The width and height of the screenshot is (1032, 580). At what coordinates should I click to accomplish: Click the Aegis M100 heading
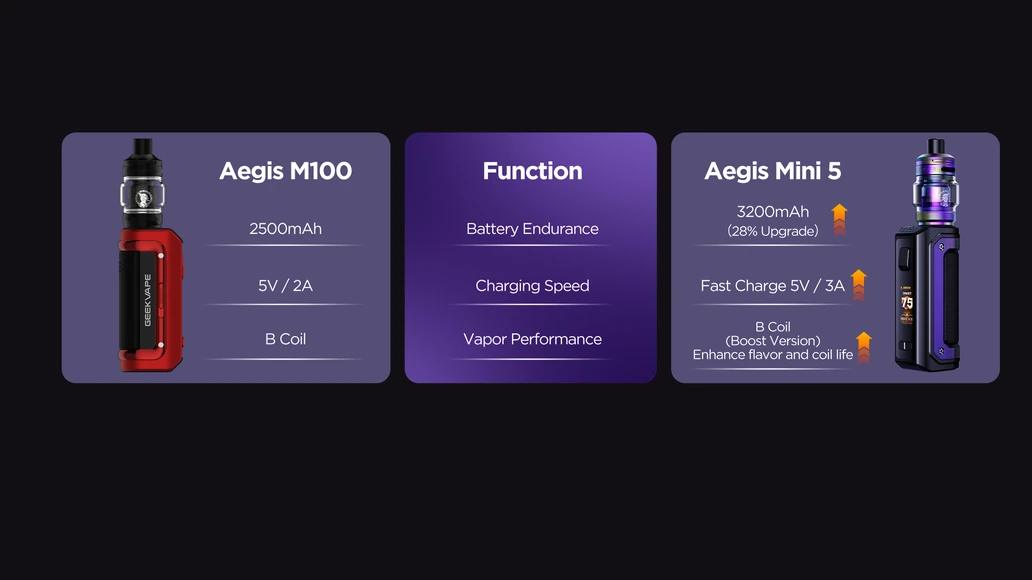coord(286,171)
